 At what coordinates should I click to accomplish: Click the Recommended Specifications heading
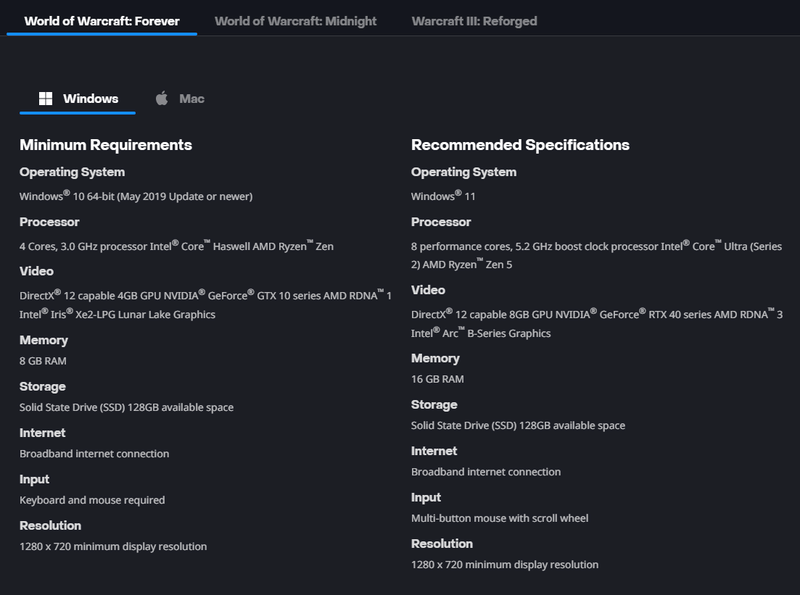520,145
